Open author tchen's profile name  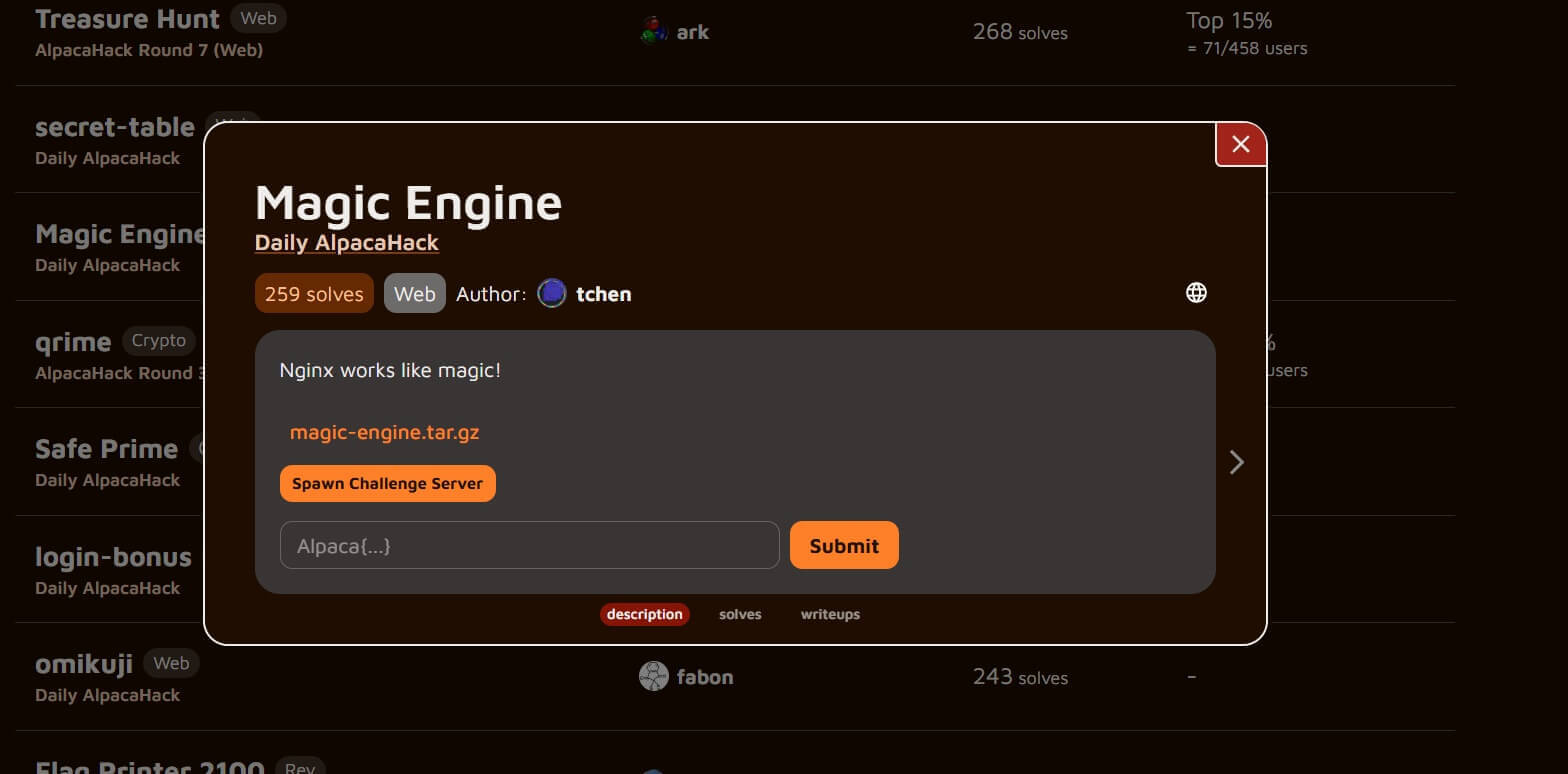click(x=604, y=294)
